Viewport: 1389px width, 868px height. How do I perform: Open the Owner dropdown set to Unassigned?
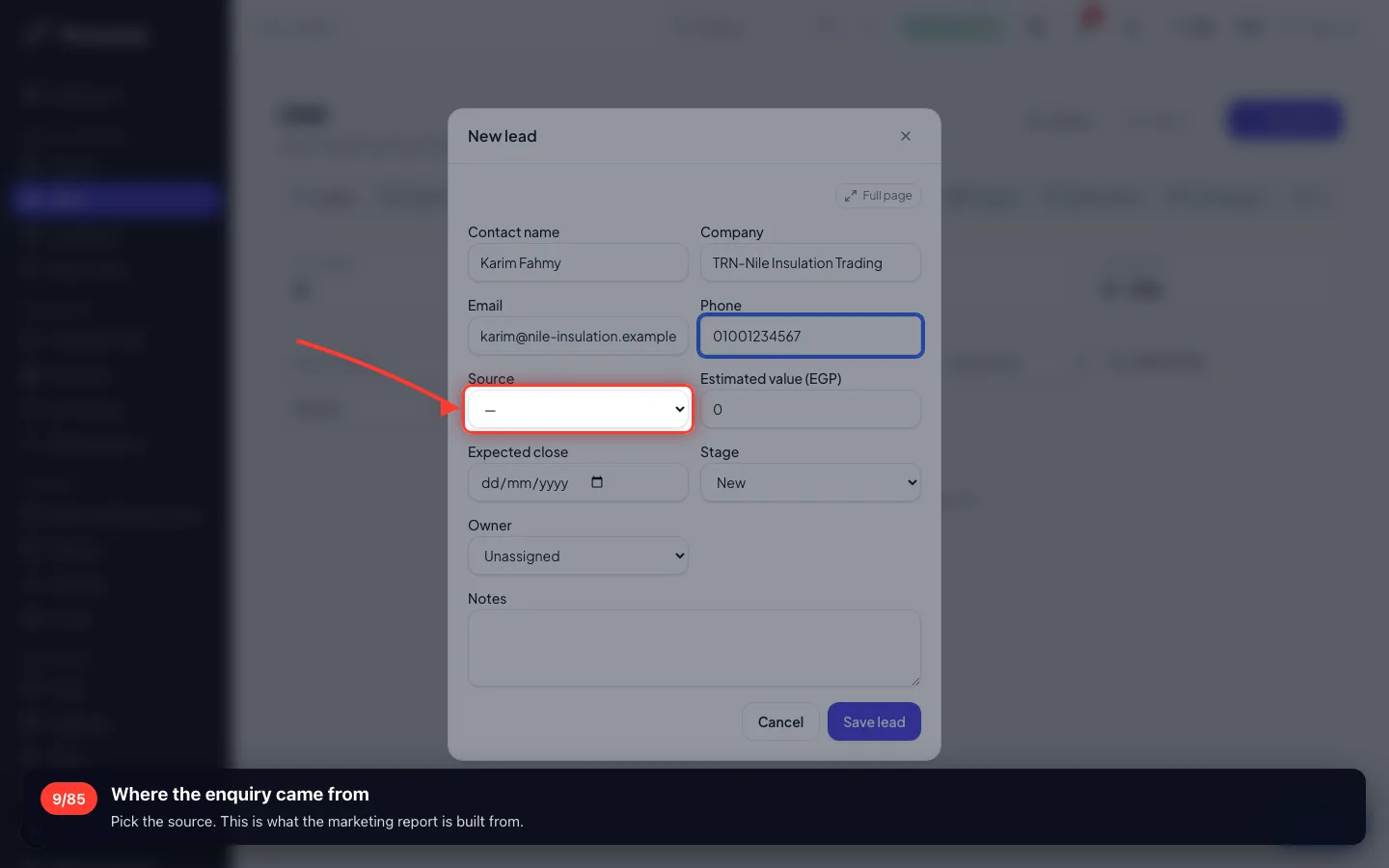(x=578, y=556)
